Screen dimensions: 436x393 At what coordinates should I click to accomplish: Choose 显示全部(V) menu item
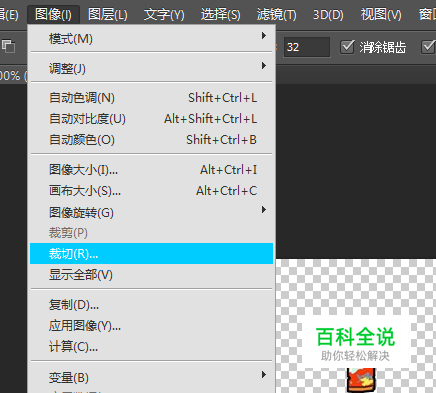point(152,275)
